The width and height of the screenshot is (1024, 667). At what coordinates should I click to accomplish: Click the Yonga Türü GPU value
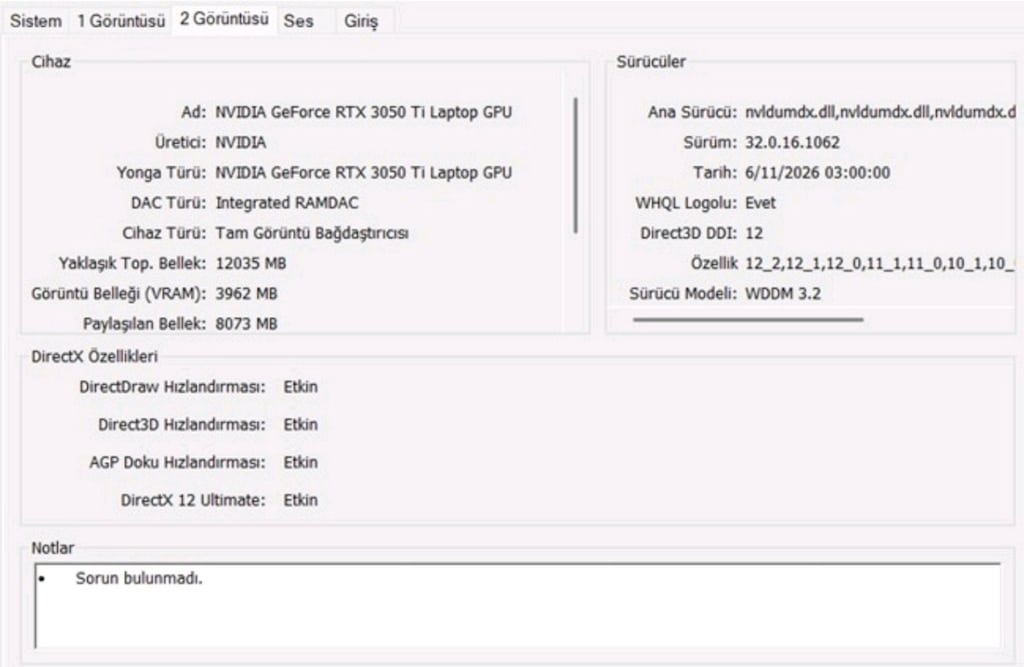pyautogui.click(x=364, y=172)
